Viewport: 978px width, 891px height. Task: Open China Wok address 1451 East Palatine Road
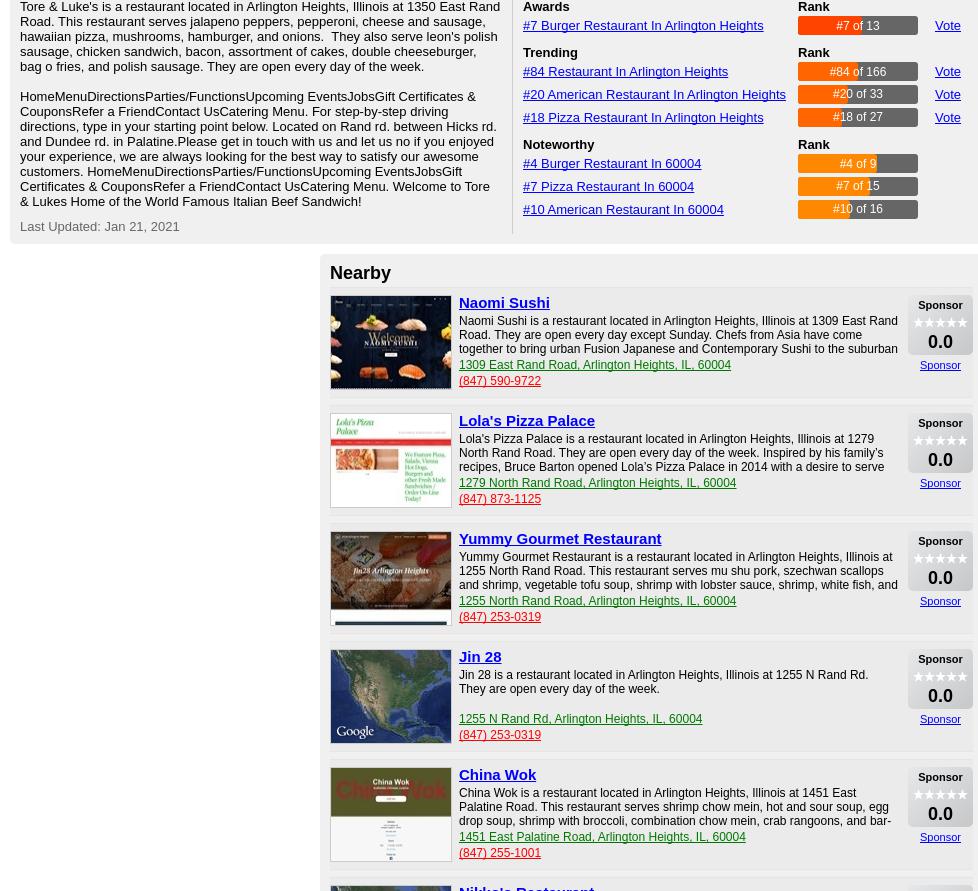pyautogui.click(x=602, y=837)
